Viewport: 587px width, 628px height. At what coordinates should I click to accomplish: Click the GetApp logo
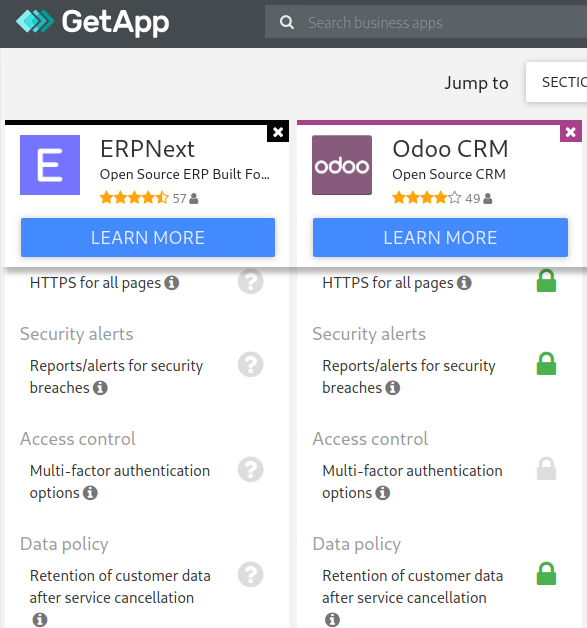(x=92, y=22)
